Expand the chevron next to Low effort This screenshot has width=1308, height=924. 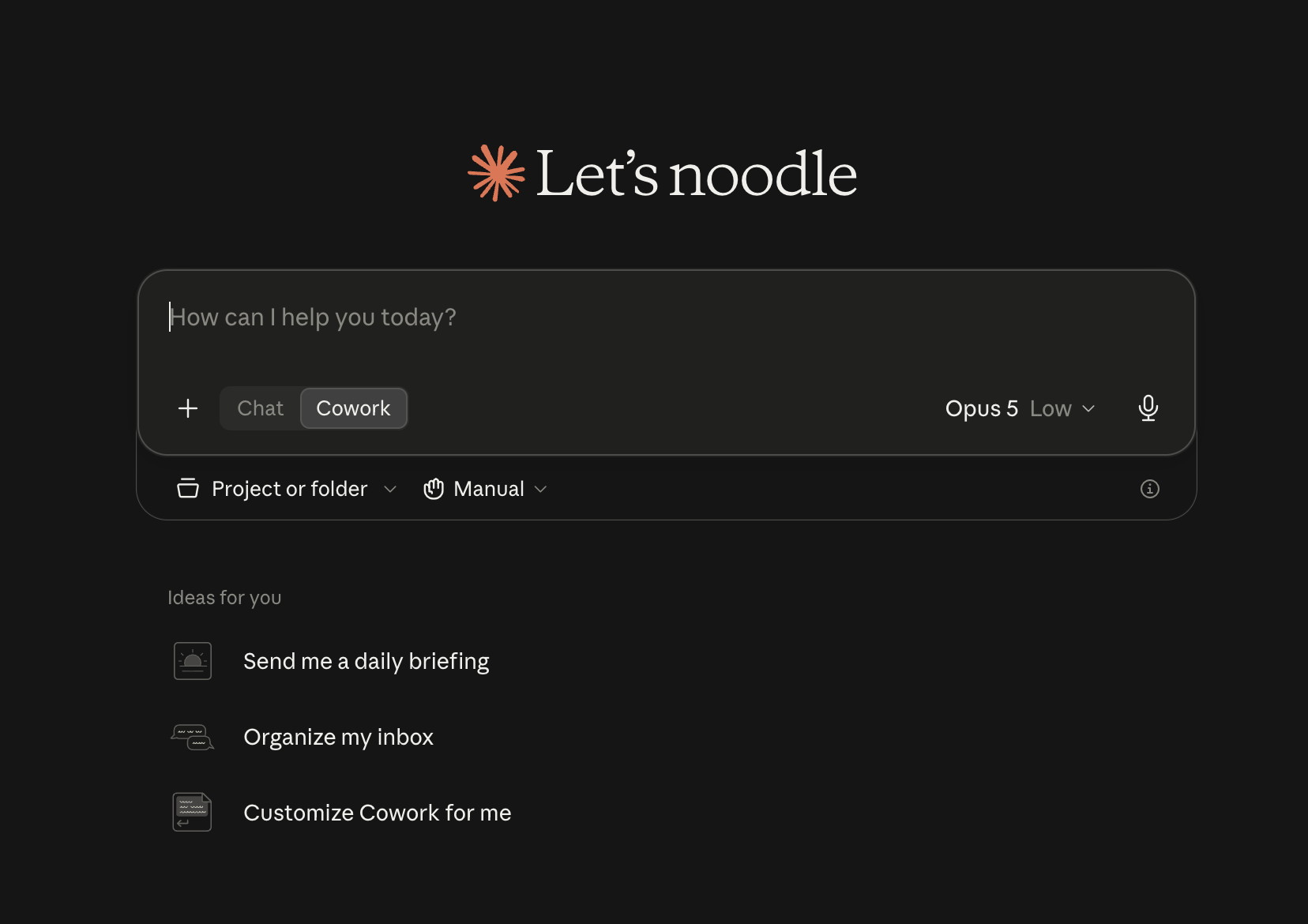[1088, 408]
